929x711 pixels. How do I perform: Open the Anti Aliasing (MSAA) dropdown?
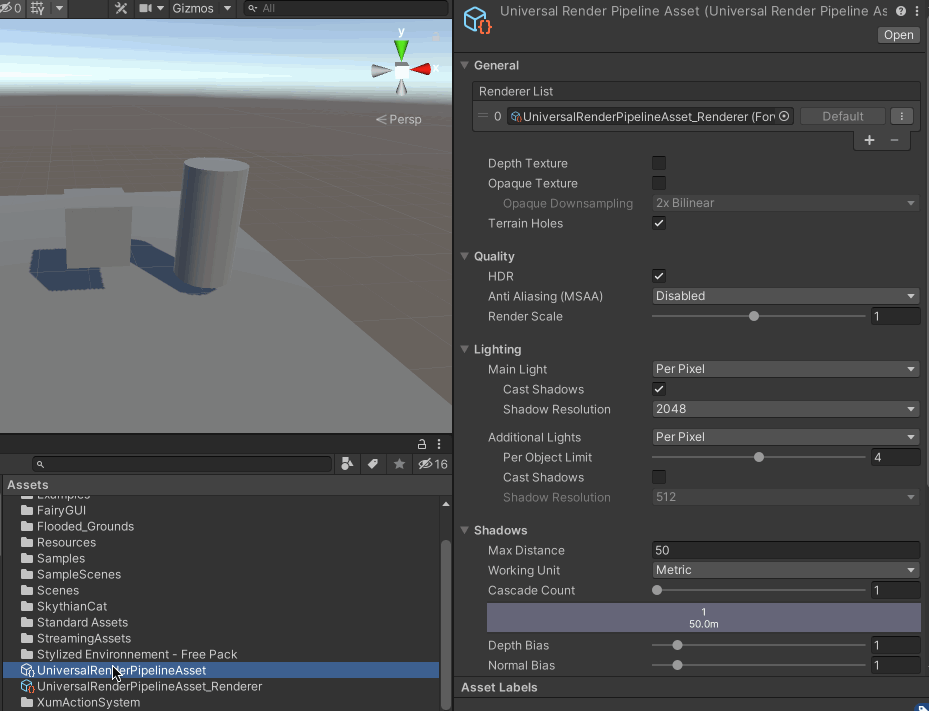click(785, 296)
